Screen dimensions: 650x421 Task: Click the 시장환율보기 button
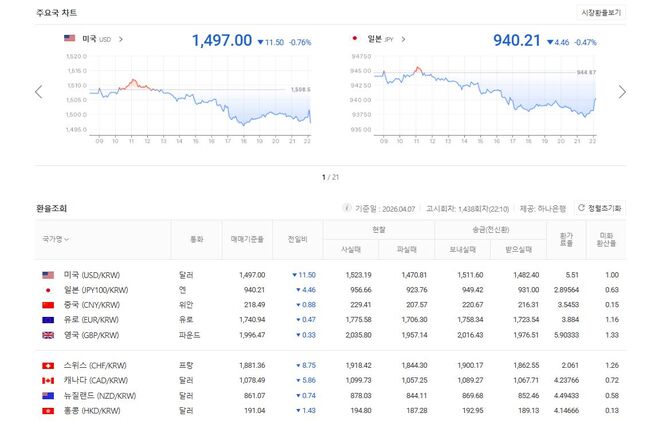click(x=601, y=13)
